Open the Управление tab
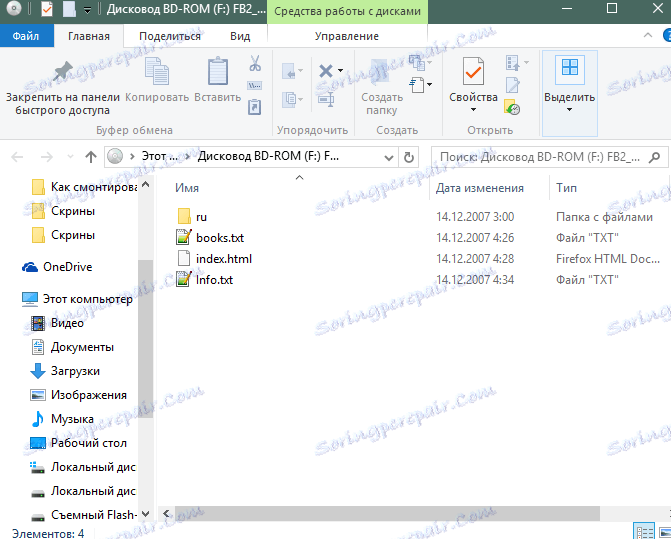671x539 pixels. [x=347, y=36]
